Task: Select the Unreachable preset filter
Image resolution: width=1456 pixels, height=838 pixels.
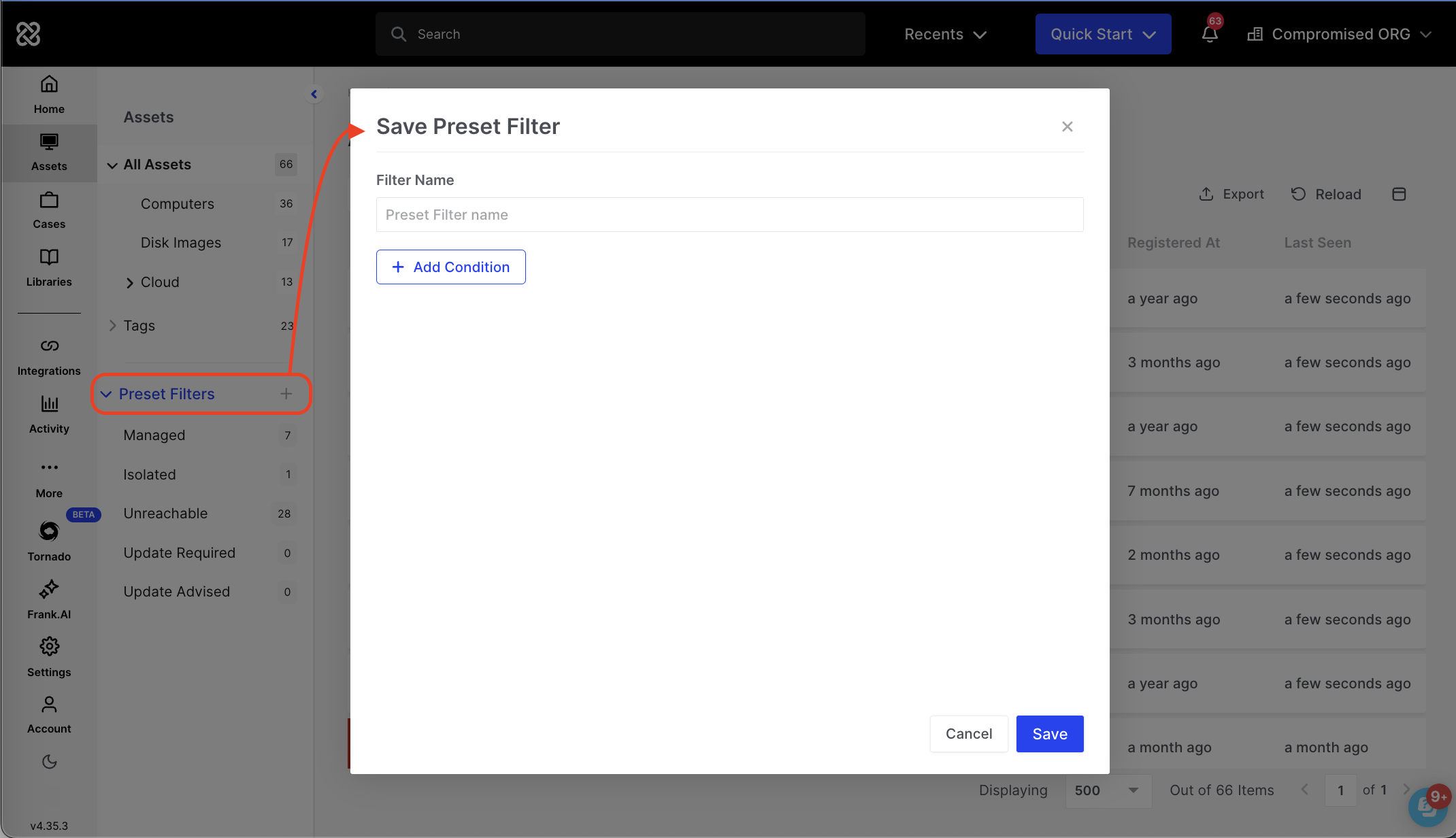Action: click(165, 514)
